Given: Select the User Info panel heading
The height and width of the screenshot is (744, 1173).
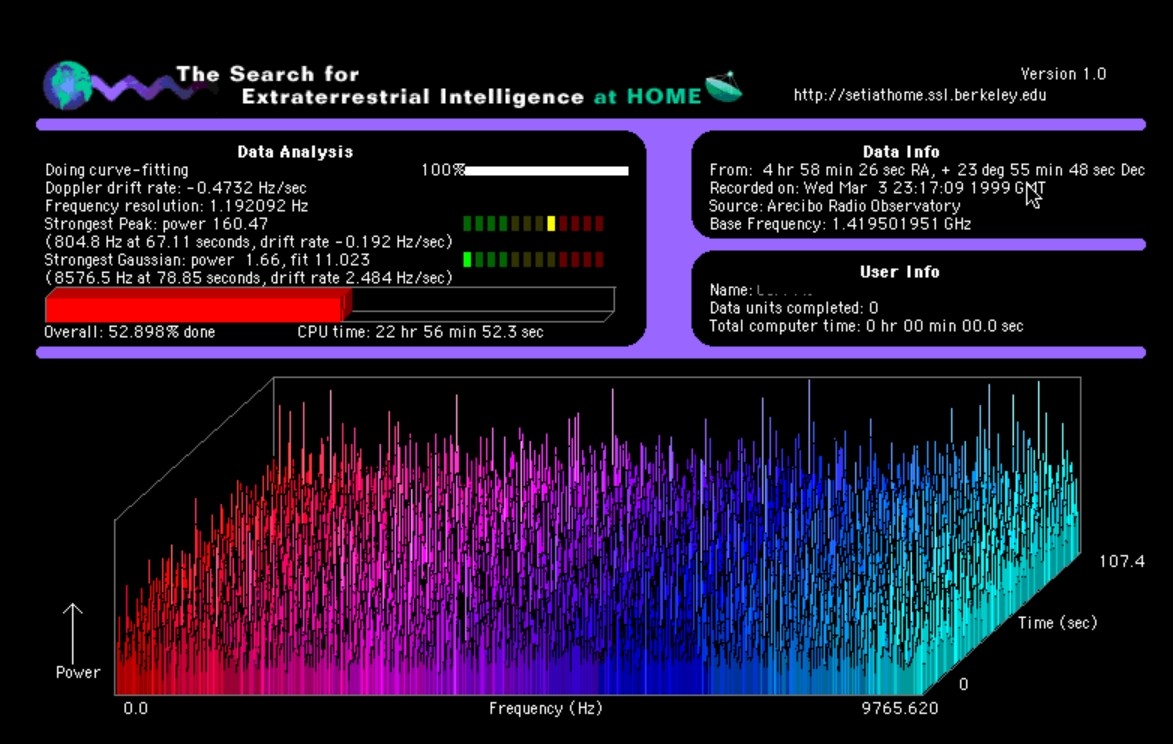Looking at the screenshot, I should point(900,272).
